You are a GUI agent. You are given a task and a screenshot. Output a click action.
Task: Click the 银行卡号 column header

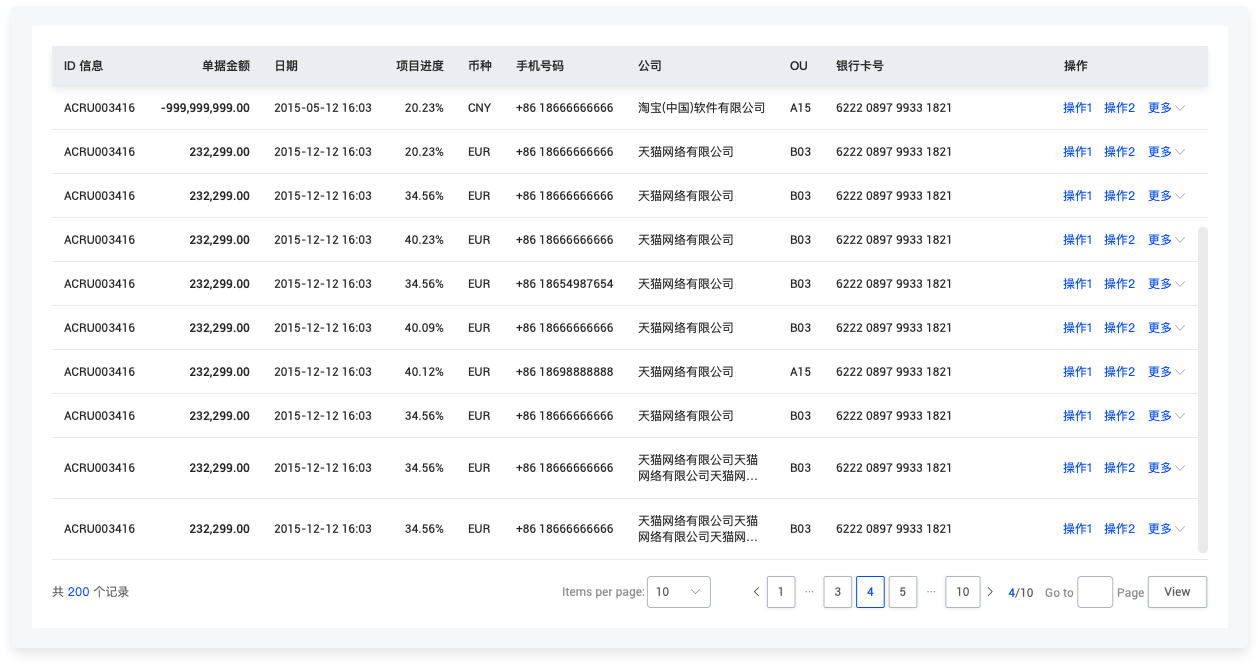click(860, 66)
